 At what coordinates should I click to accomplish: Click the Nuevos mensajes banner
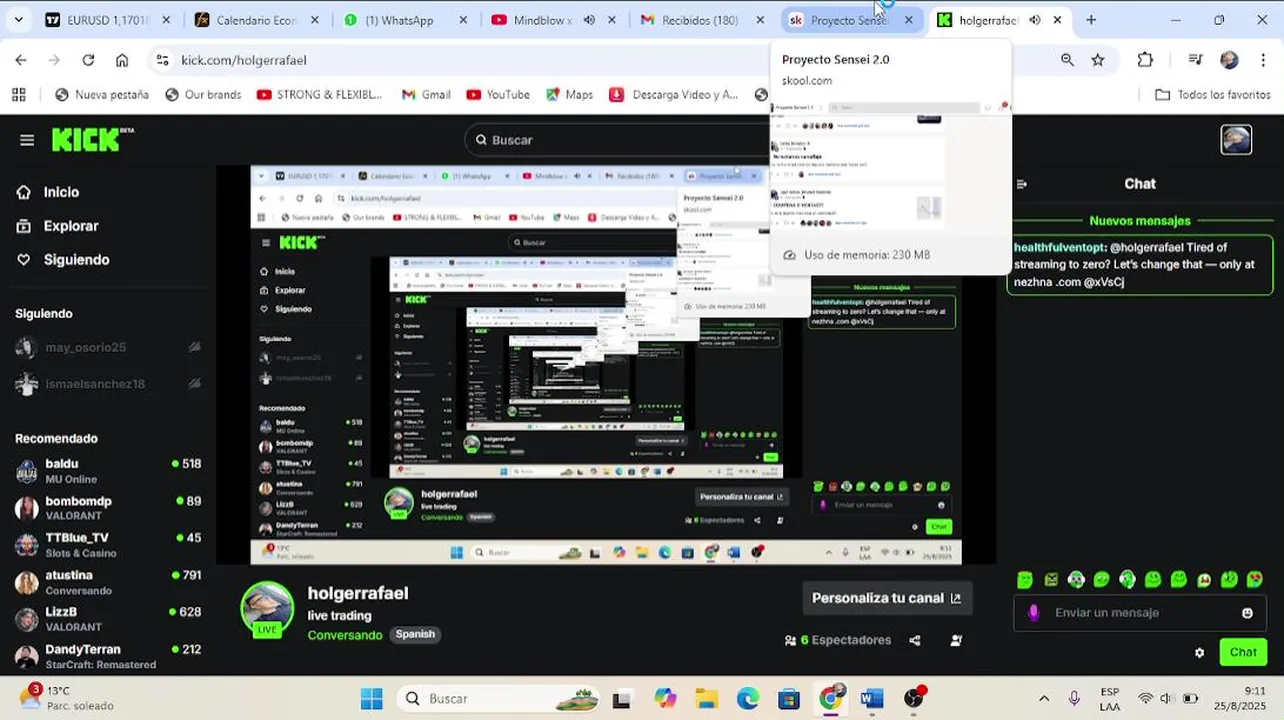tap(1140, 221)
